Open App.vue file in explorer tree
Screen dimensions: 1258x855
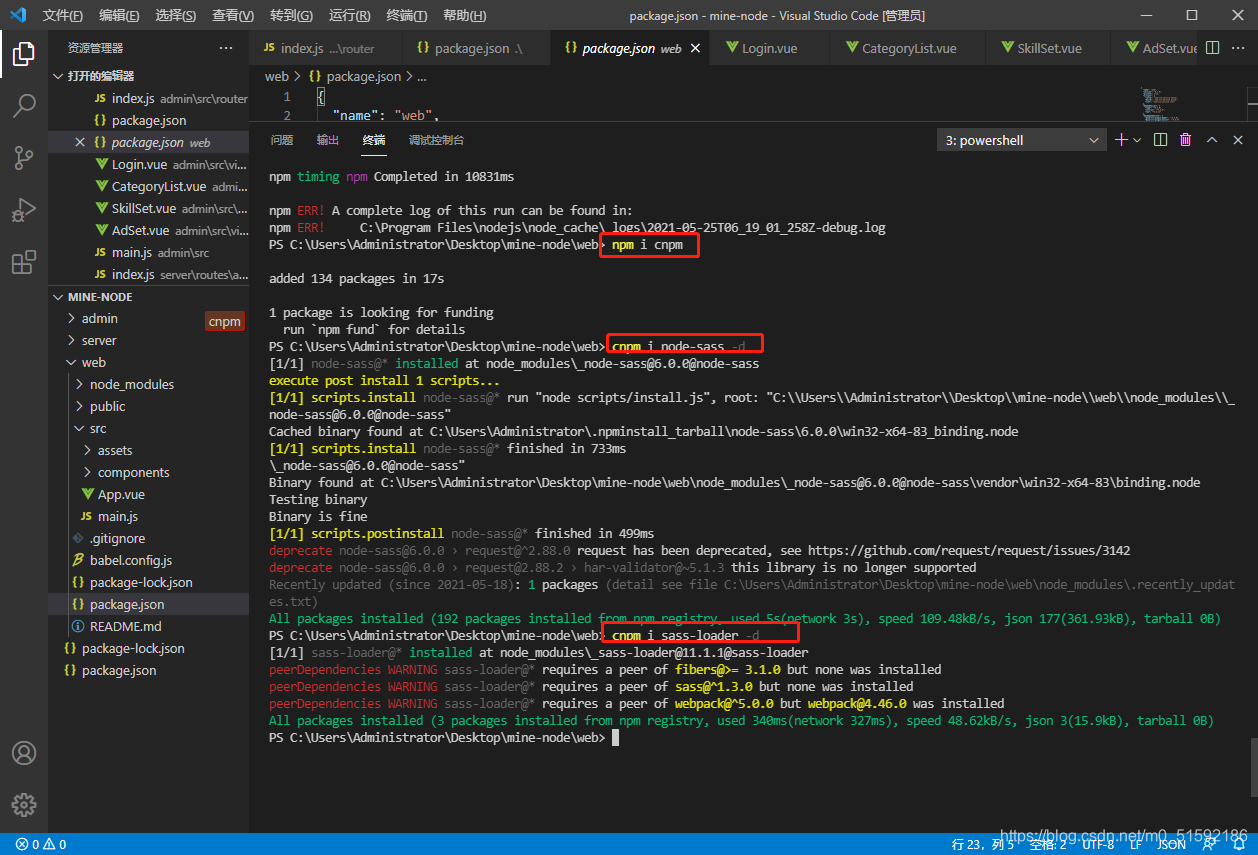(x=121, y=494)
